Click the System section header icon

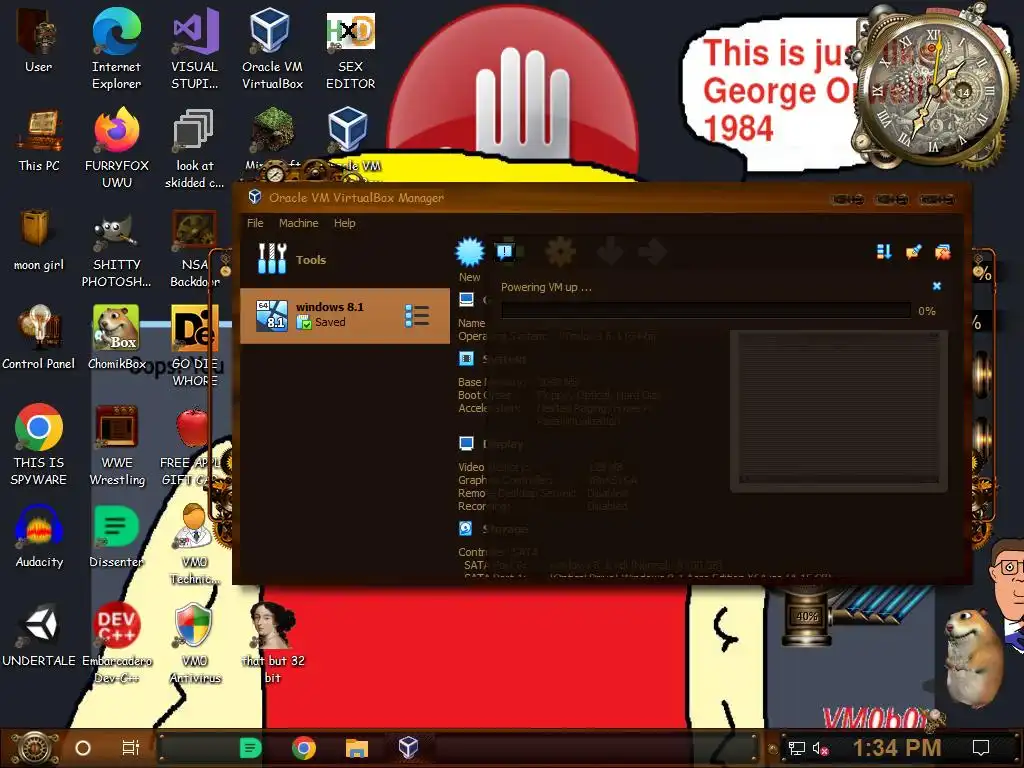[466, 359]
